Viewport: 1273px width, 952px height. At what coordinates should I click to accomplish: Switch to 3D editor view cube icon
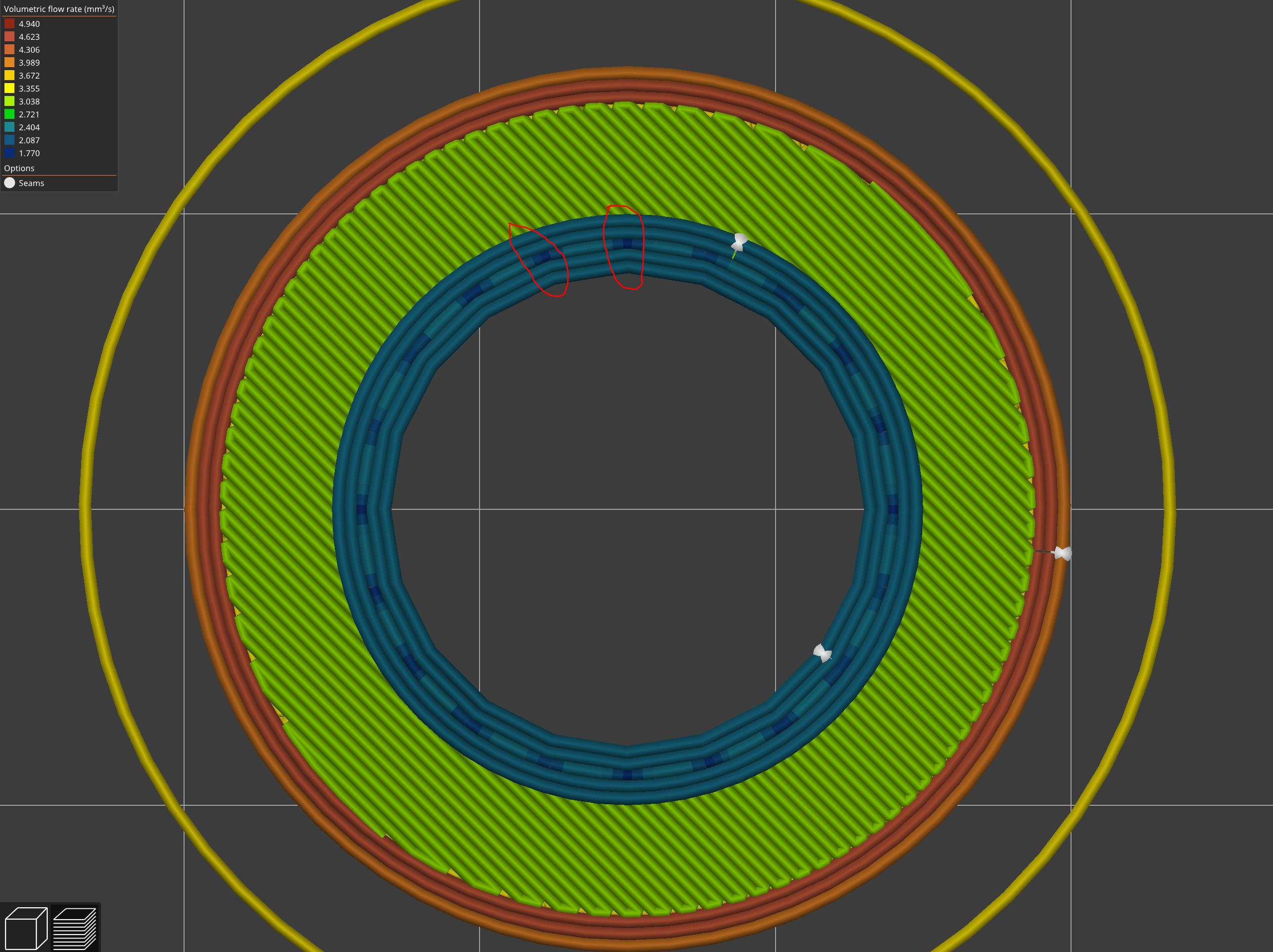pyautogui.click(x=26, y=928)
